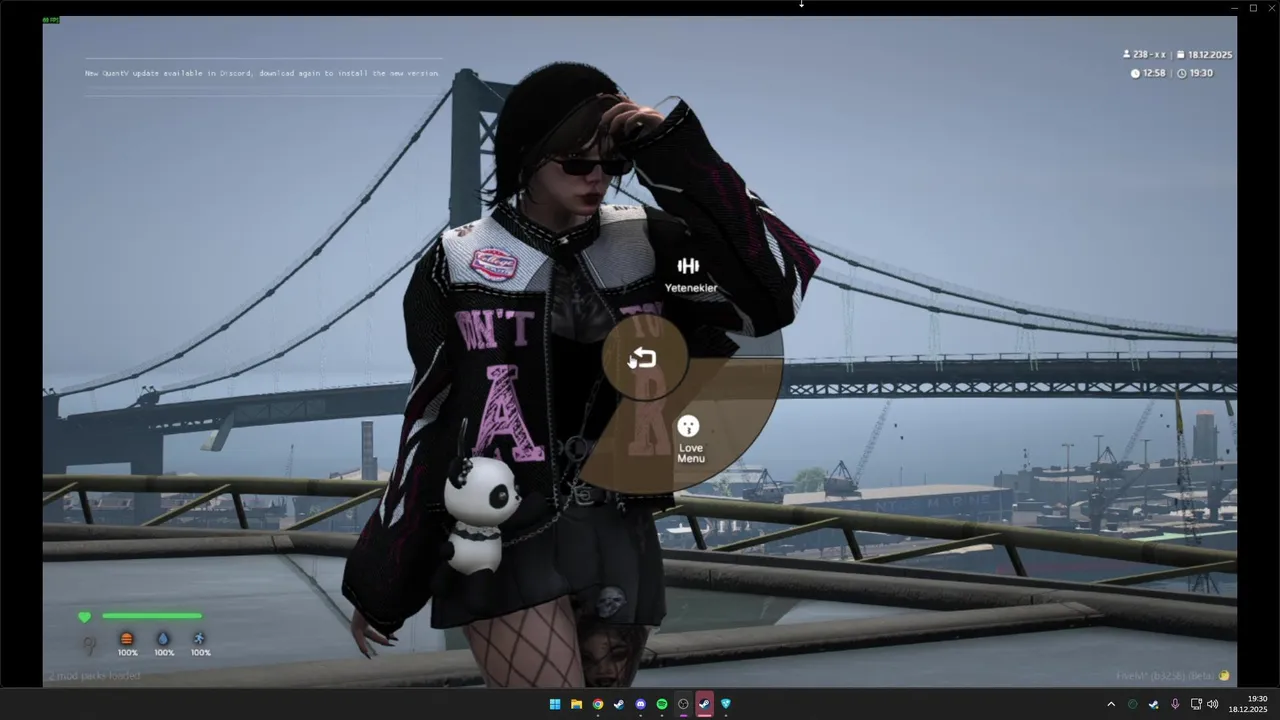
Task: Click the QuantV update notification text
Action: click(x=262, y=73)
